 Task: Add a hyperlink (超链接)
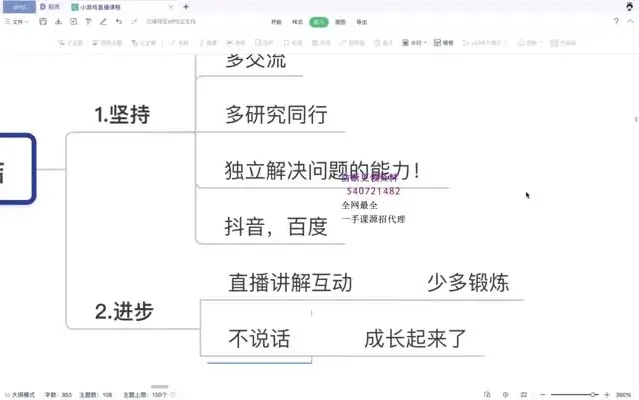tap(350, 43)
